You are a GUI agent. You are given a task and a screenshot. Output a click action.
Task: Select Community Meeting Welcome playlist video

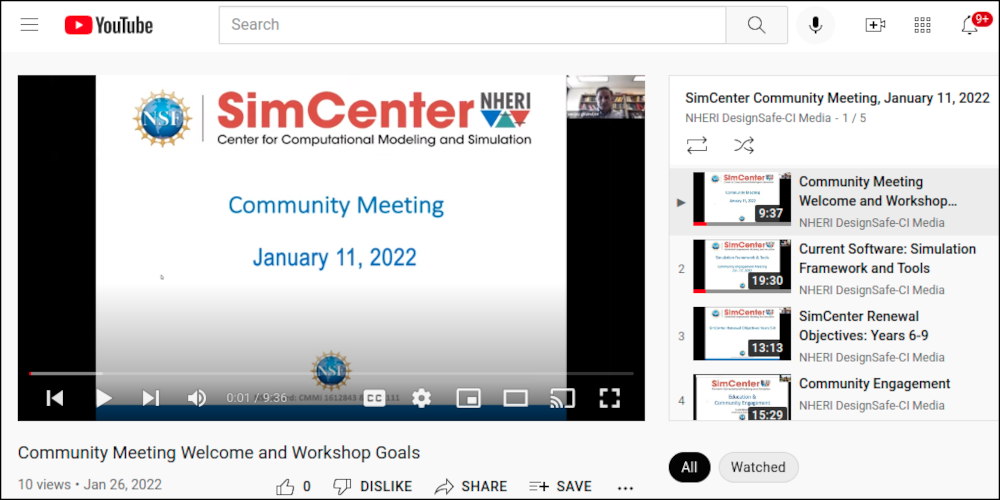tap(834, 202)
